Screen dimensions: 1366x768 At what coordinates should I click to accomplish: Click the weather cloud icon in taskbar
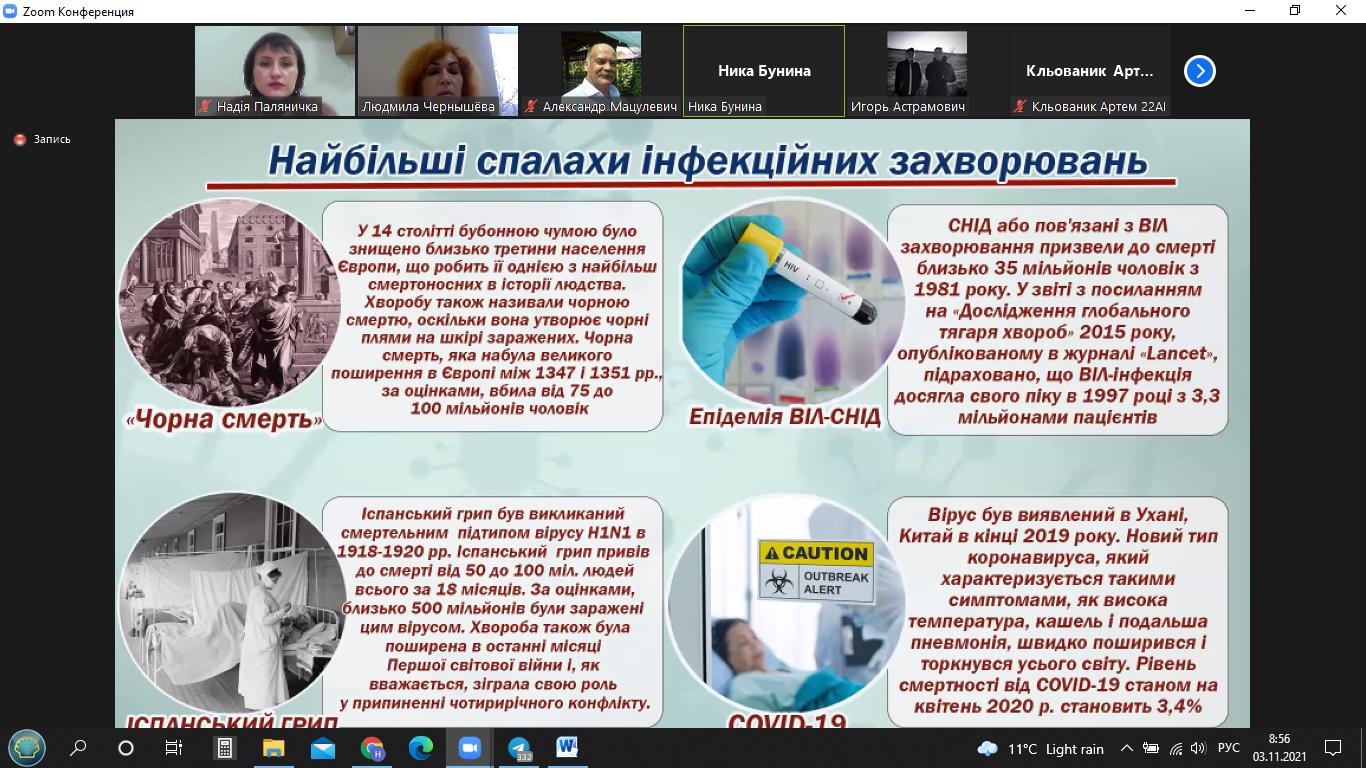coord(988,748)
